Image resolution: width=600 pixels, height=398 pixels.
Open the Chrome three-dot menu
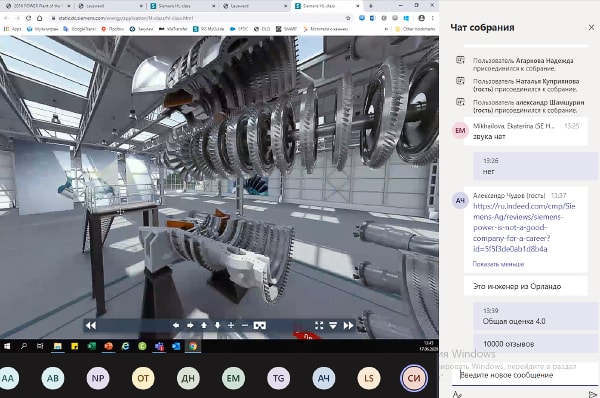(433, 18)
